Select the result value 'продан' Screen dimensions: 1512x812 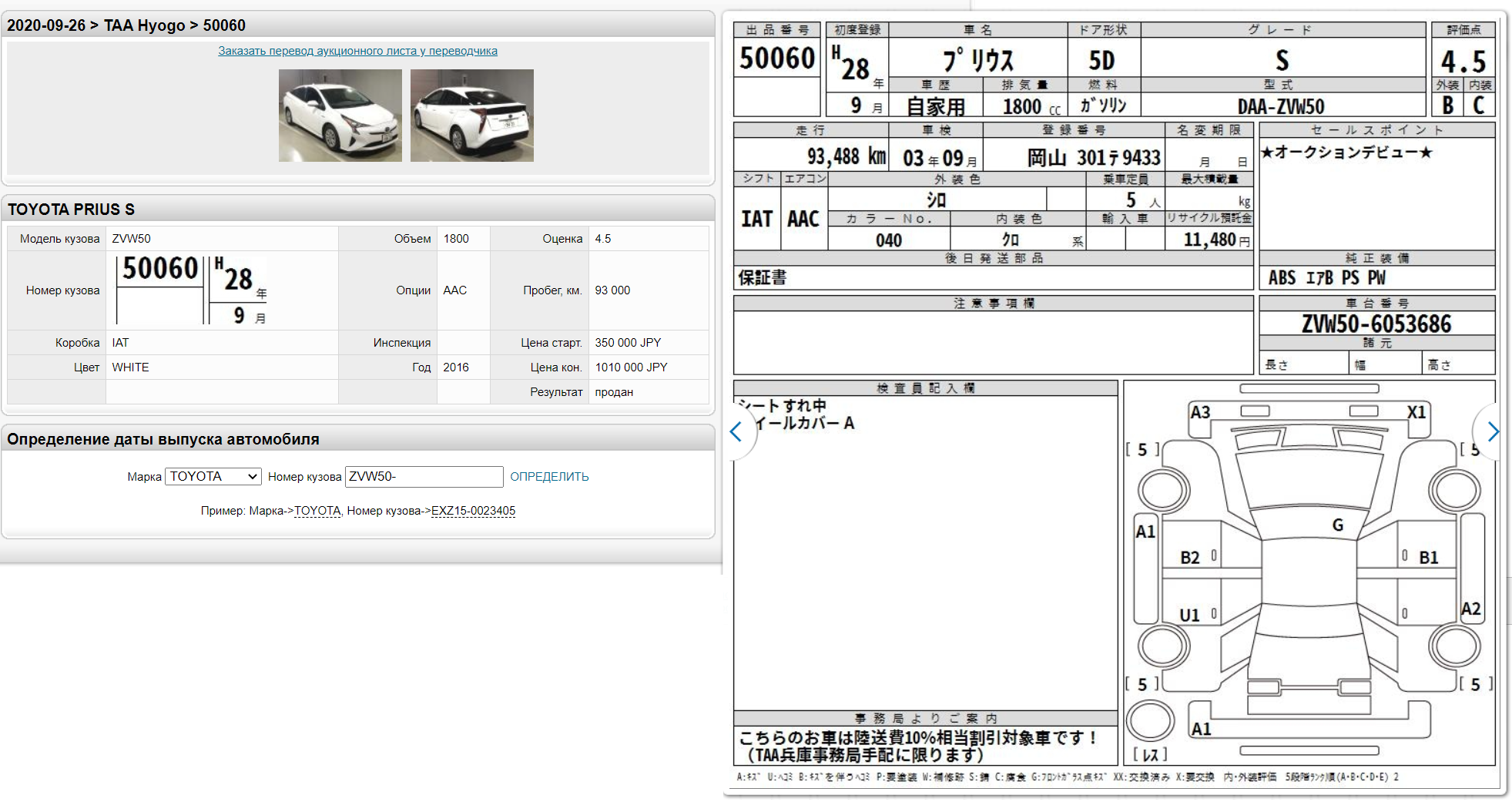(x=614, y=392)
